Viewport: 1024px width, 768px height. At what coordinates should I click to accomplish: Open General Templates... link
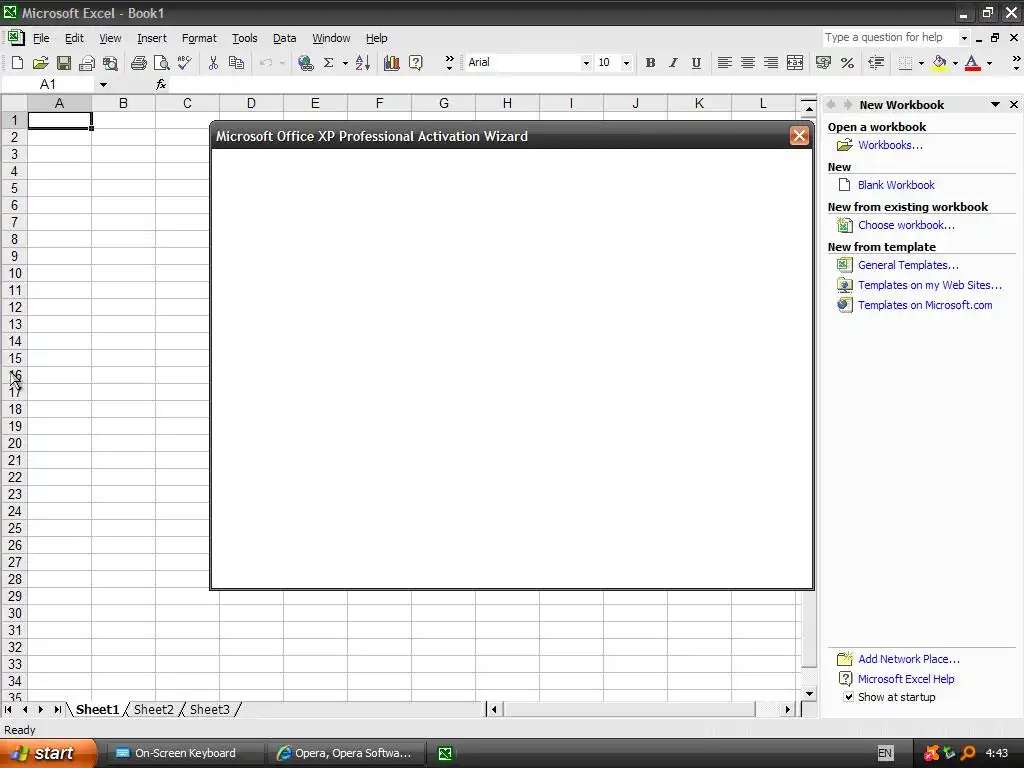(908, 265)
